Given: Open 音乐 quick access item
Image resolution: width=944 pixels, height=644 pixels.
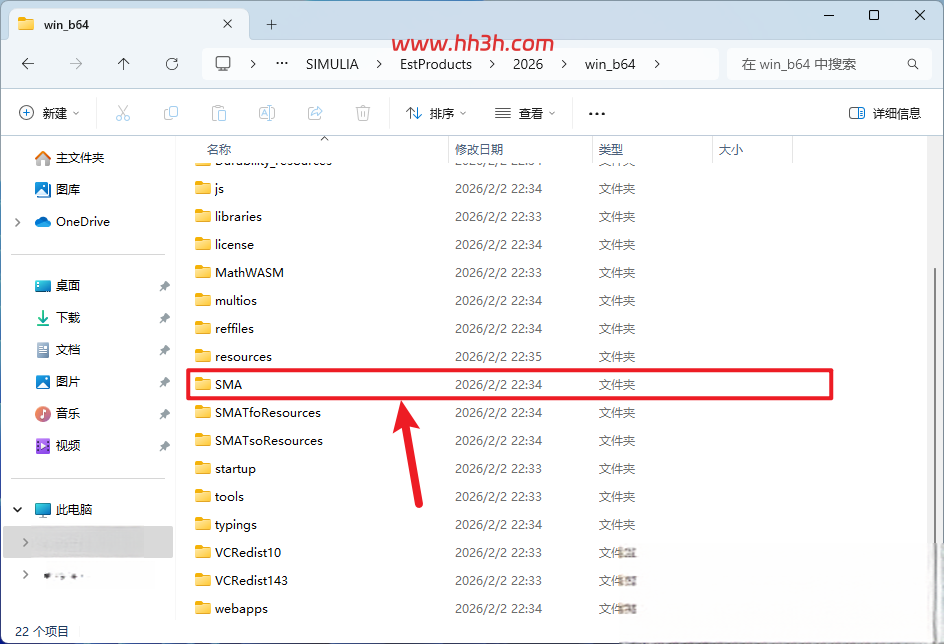Looking at the screenshot, I should pyautogui.click(x=58, y=413).
